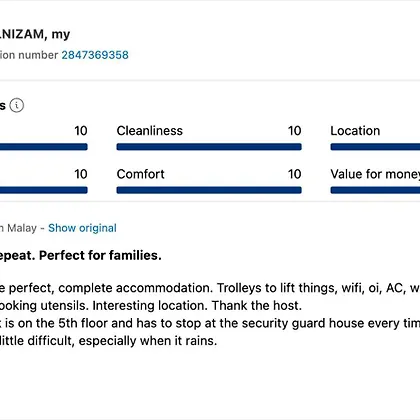Screen dimensions: 420x420
Task: Click the review title Perfect for families
Action: click(x=100, y=255)
